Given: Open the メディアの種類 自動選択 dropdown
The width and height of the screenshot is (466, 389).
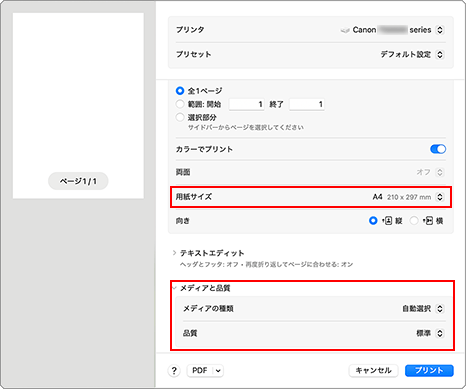Looking at the screenshot, I should point(440,309).
